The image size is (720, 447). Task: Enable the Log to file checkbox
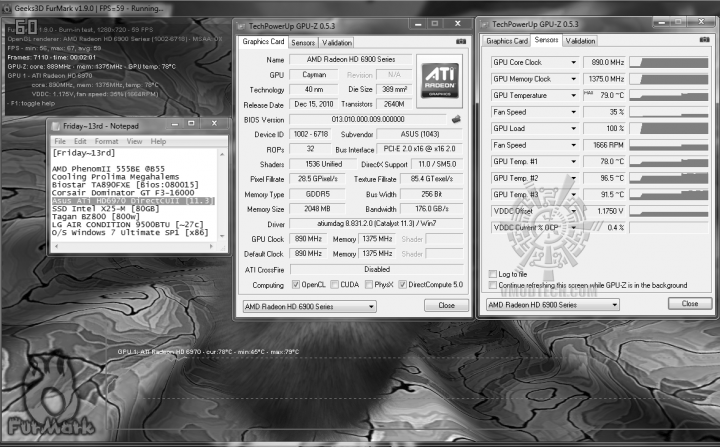coord(493,274)
